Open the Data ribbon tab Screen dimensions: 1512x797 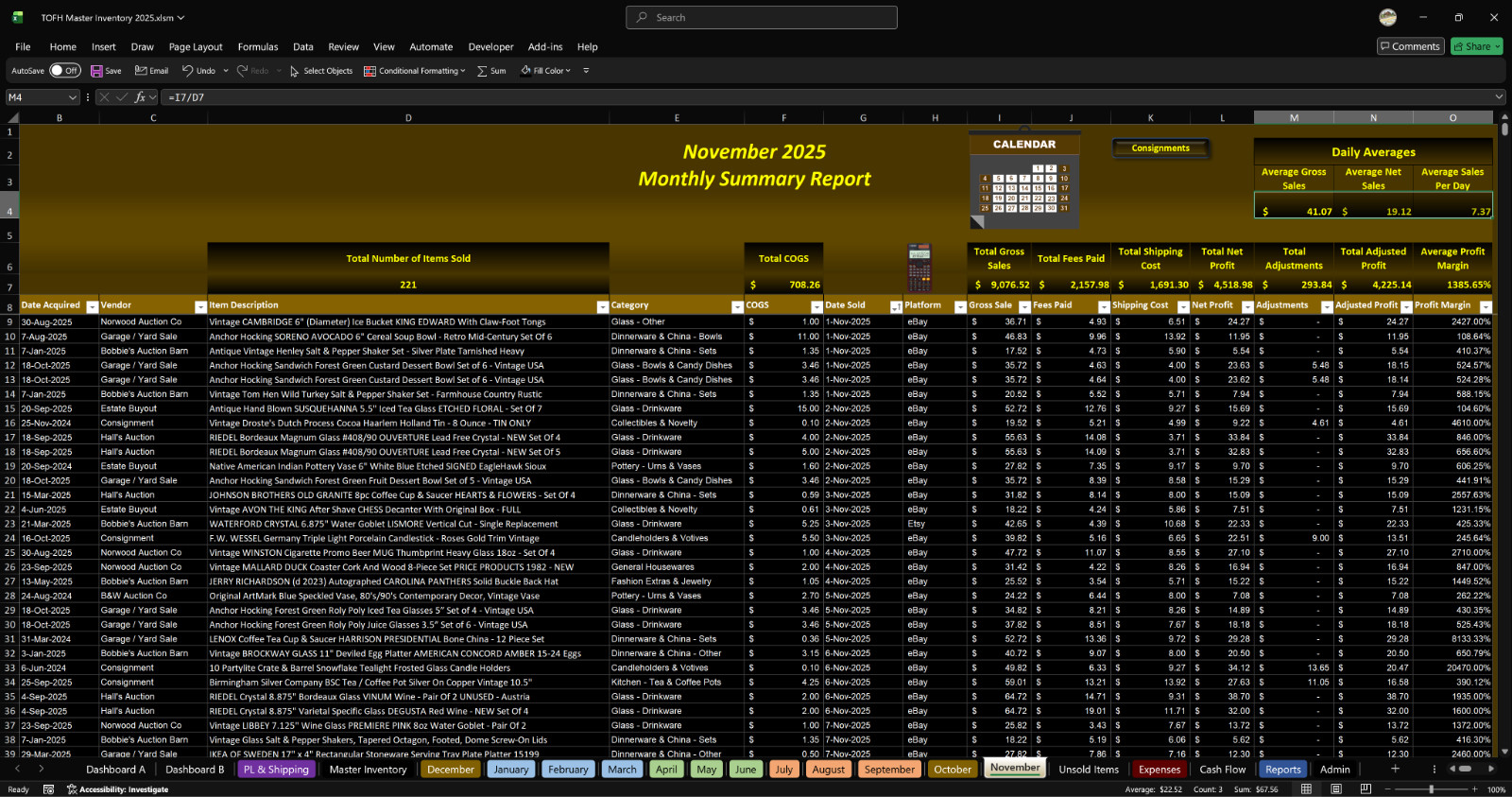tap(303, 46)
